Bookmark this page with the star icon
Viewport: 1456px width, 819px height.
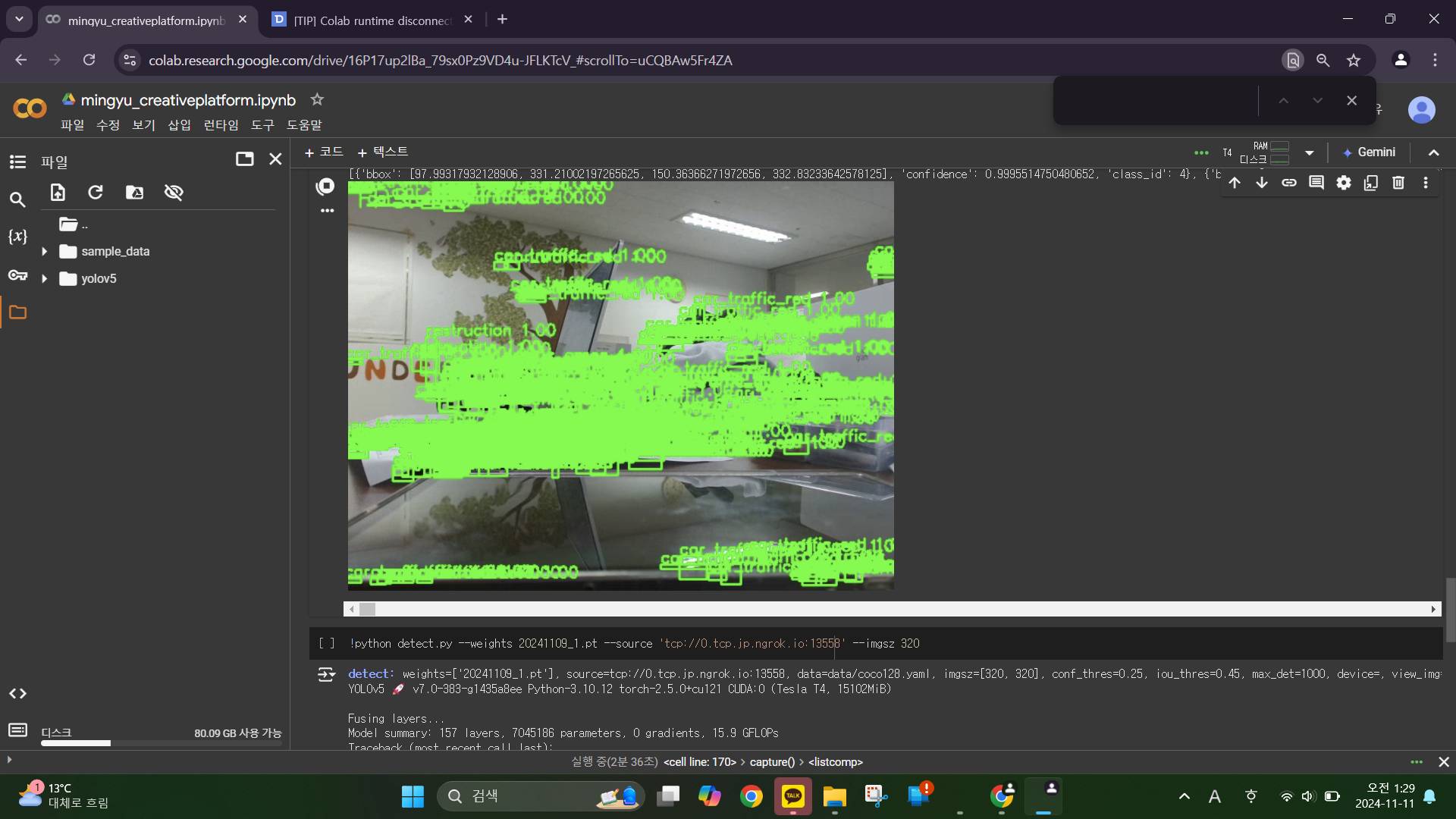point(1354,60)
